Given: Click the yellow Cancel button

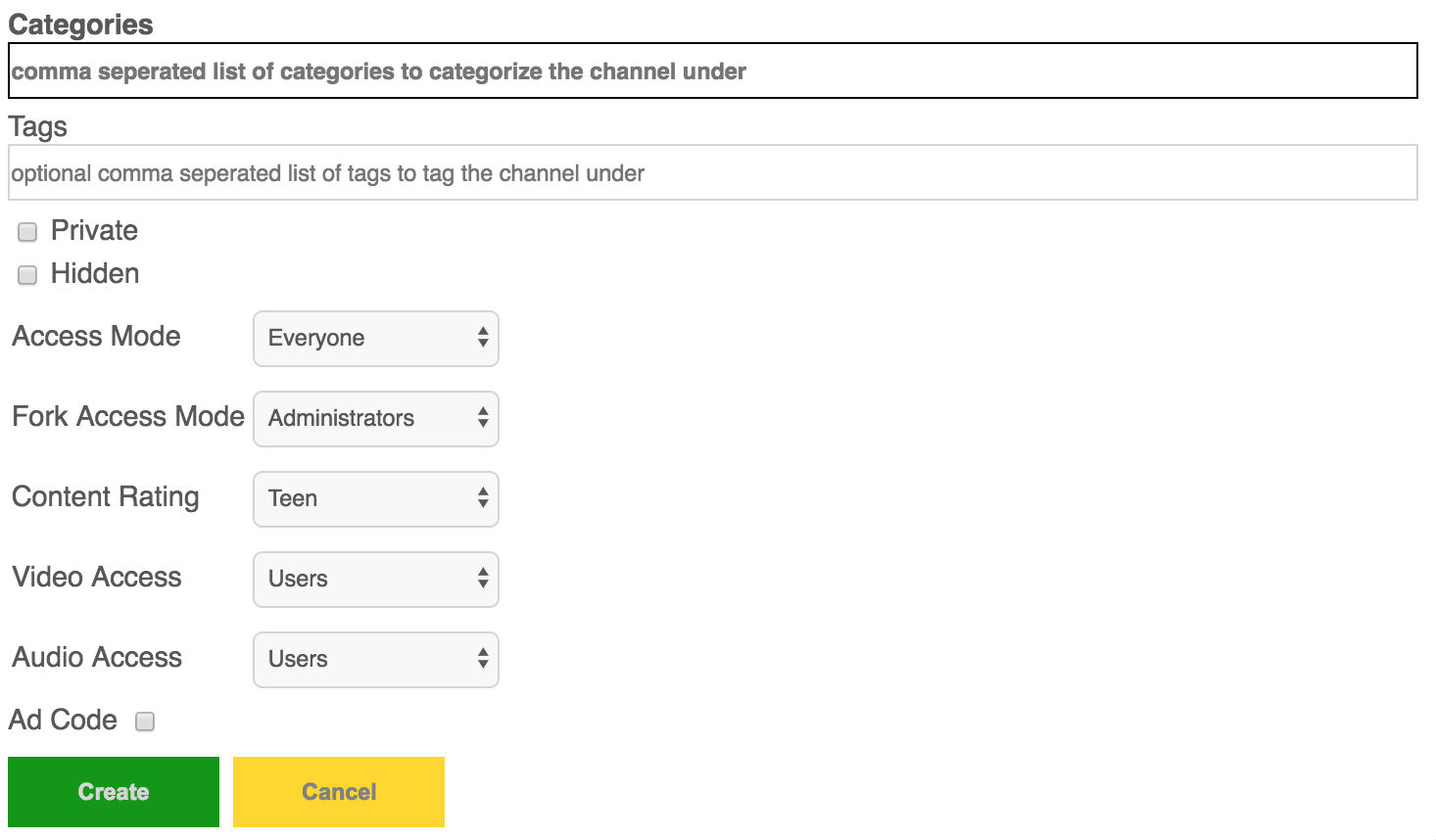Looking at the screenshot, I should [339, 792].
